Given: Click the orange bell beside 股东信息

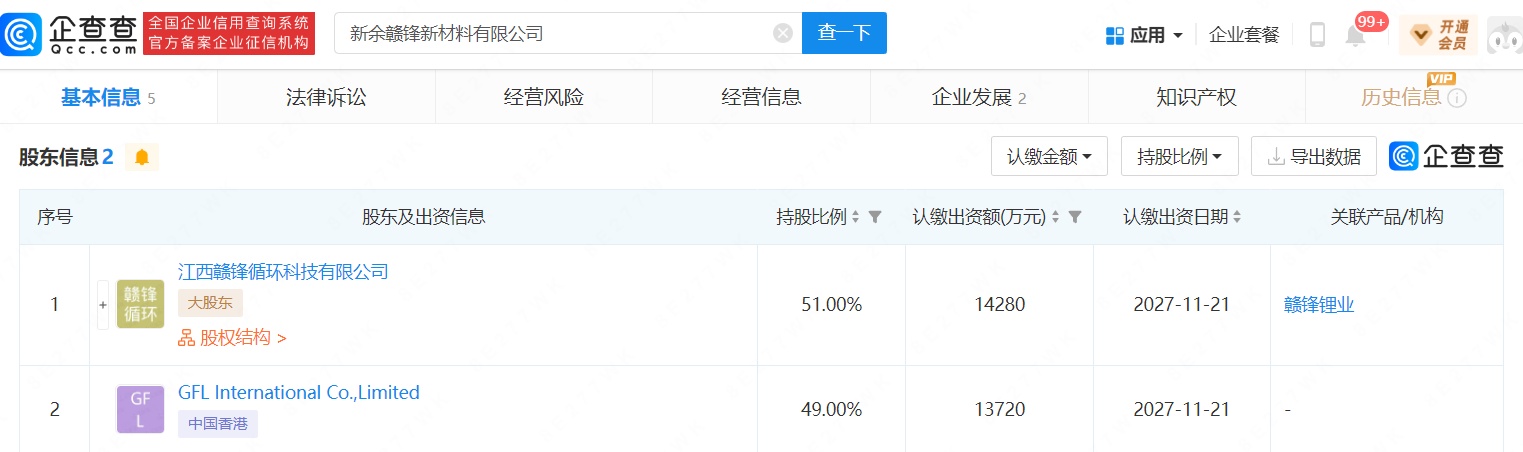Looking at the screenshot, I should pyautogui.click(x=142, y=157).
